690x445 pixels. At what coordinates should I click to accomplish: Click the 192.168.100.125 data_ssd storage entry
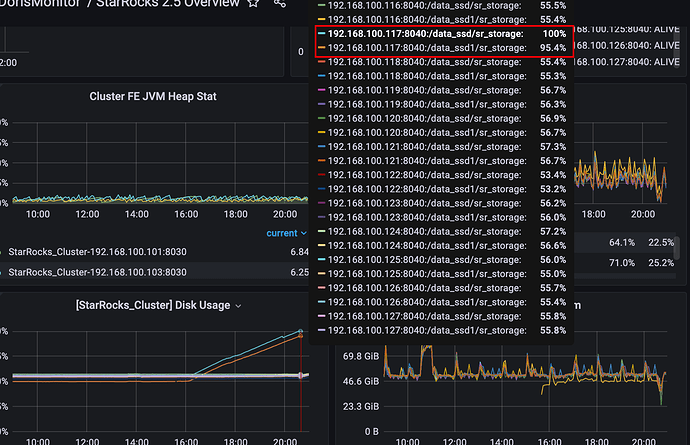coord(442,260)
